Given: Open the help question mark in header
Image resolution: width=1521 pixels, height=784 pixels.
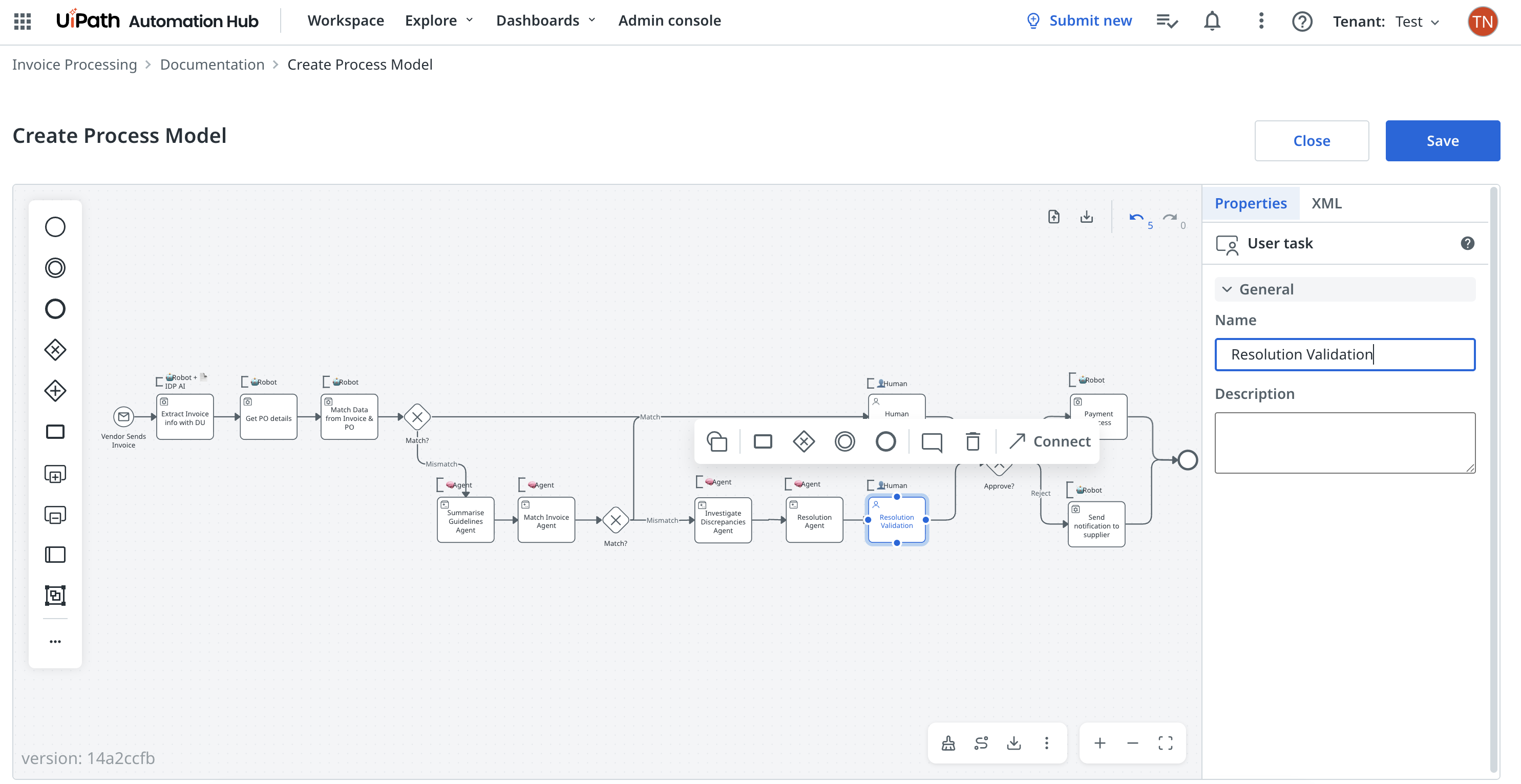Looking at the screenshot, I should click(1302, 22).
